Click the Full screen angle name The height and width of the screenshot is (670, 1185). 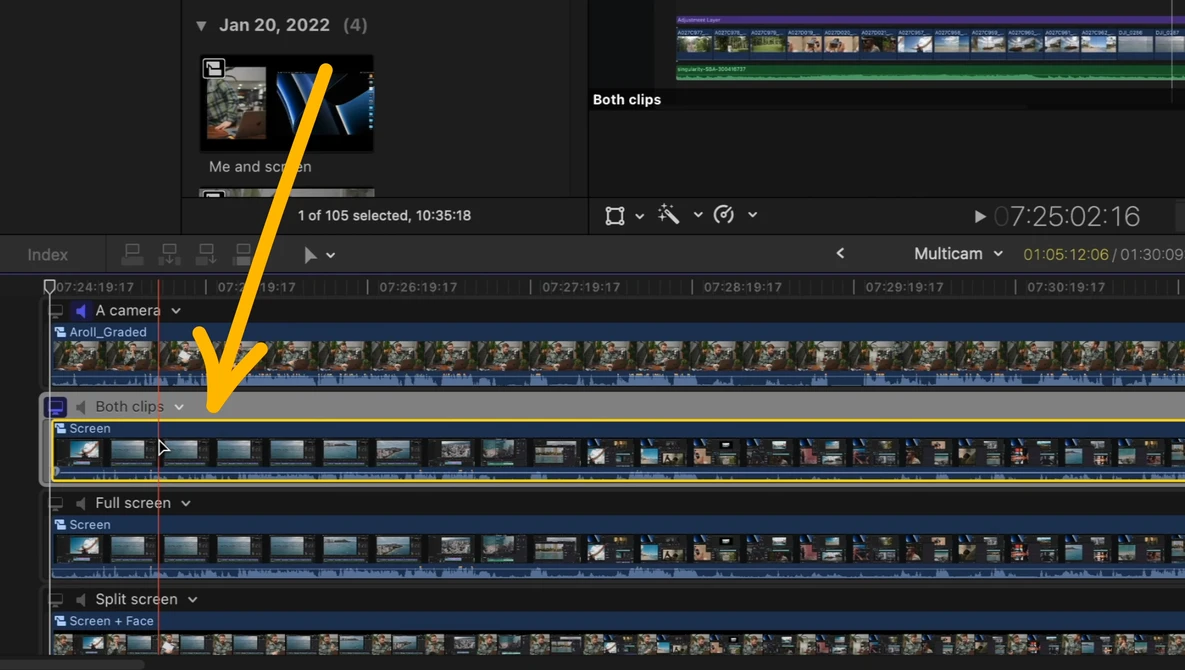(133, 503)
